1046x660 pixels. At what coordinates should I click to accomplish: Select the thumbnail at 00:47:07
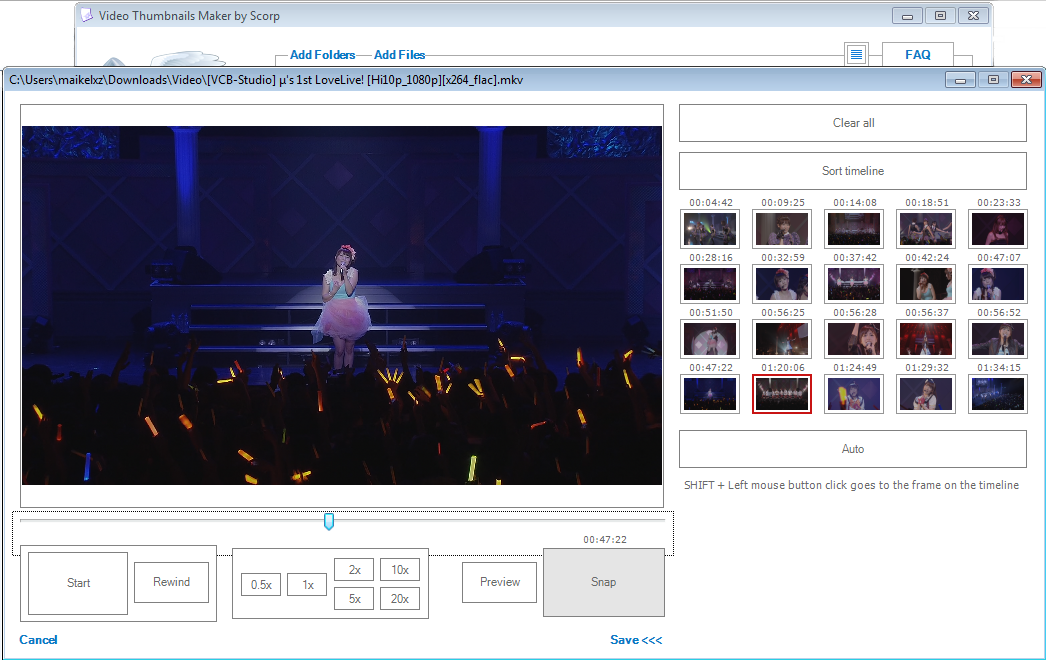click(999, 284)
